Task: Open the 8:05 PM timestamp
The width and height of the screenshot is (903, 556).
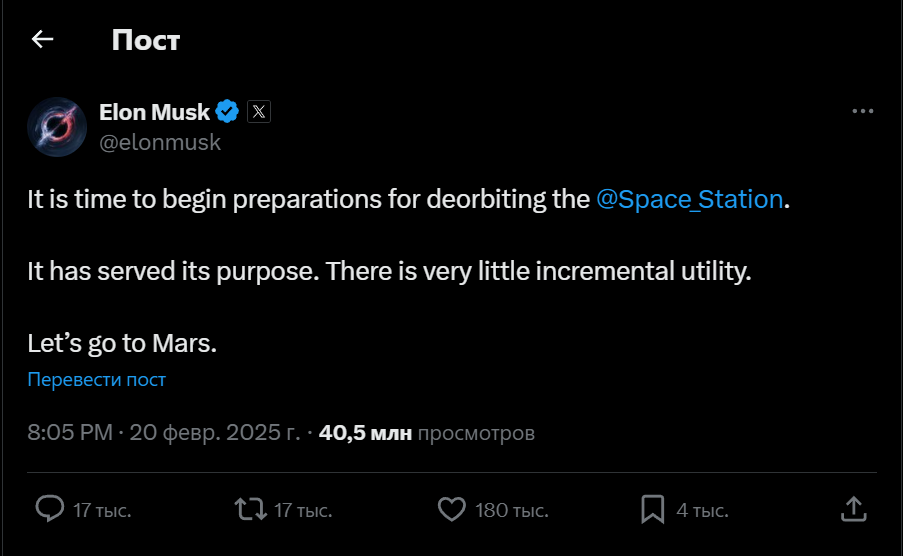Action: point(70,433)
